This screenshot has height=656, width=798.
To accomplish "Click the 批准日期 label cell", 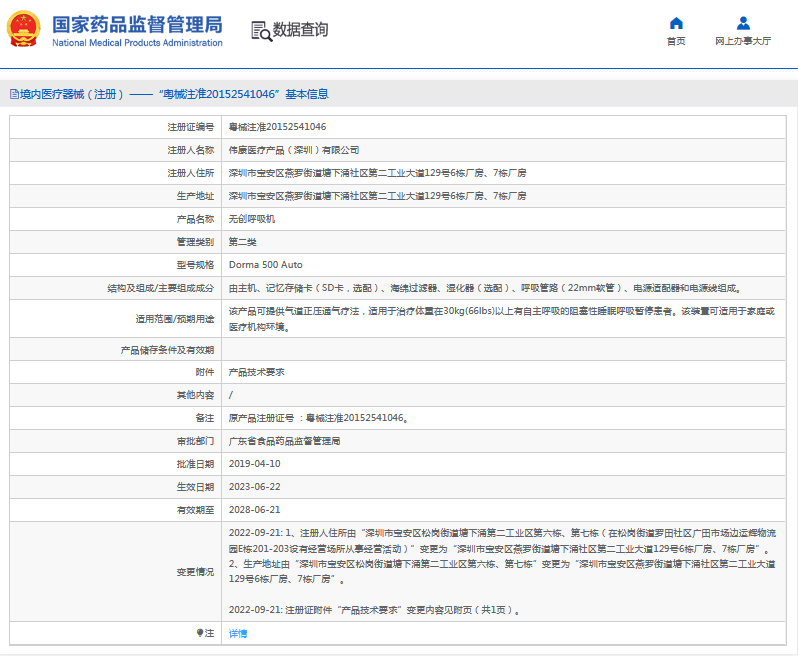I will 116,464.
